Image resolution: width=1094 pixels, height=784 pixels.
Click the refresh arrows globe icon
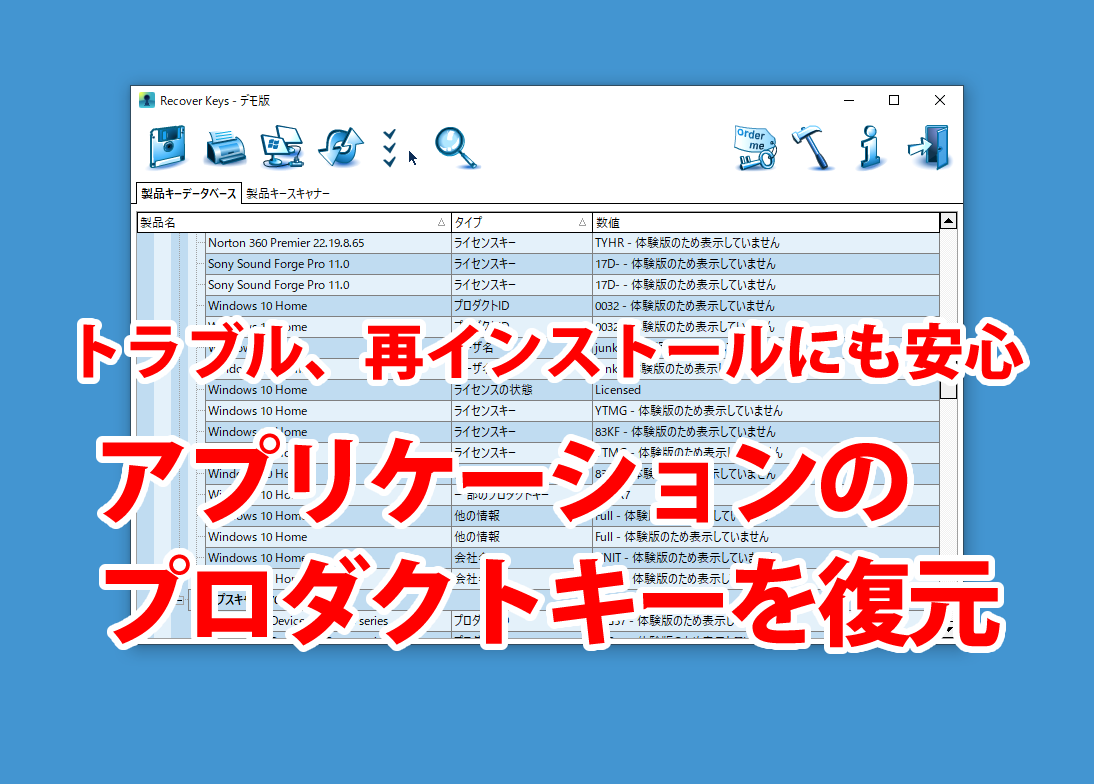click(x=341, y=148)
